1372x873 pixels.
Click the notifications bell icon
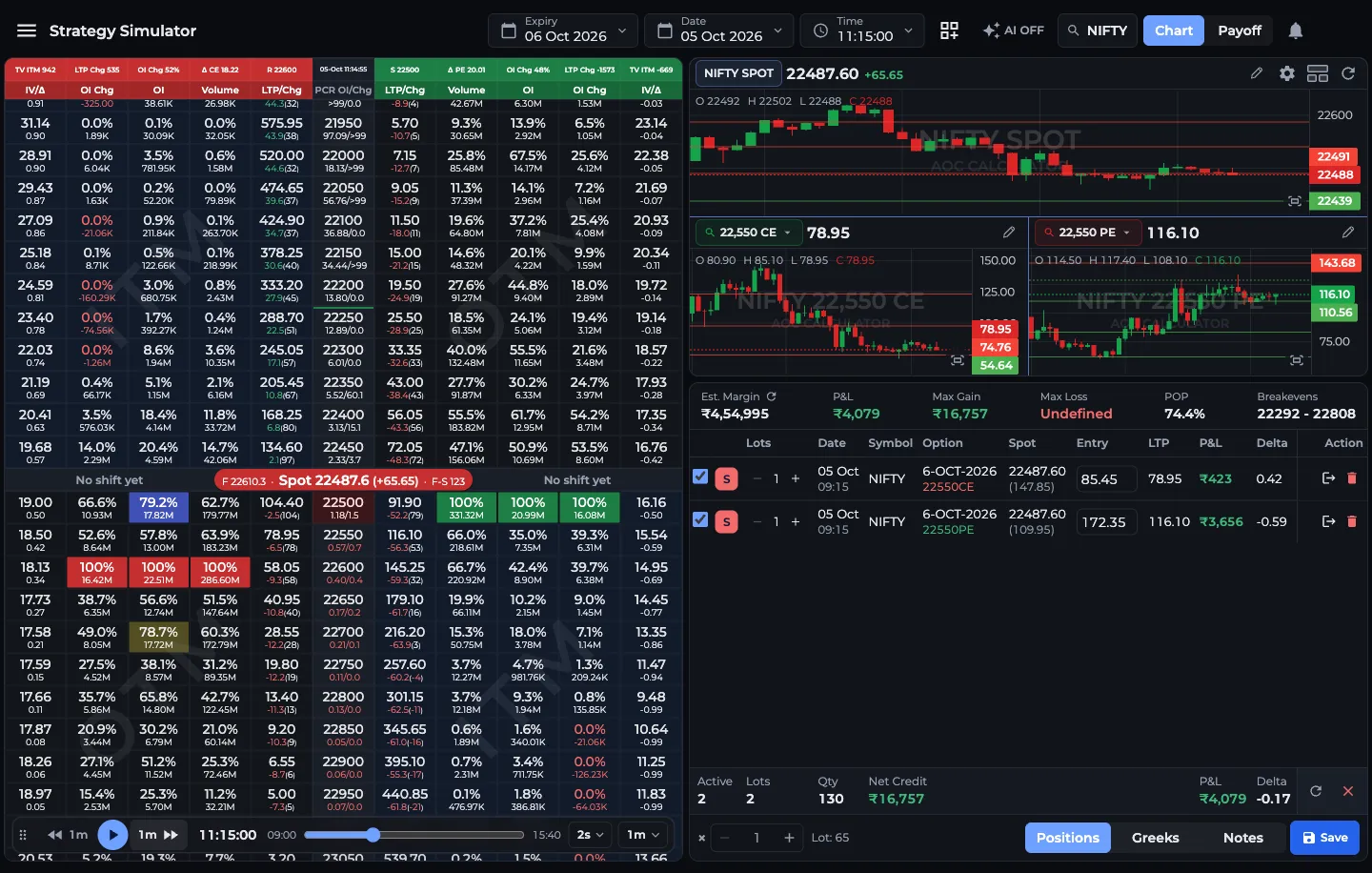[x=1296, y=30]
